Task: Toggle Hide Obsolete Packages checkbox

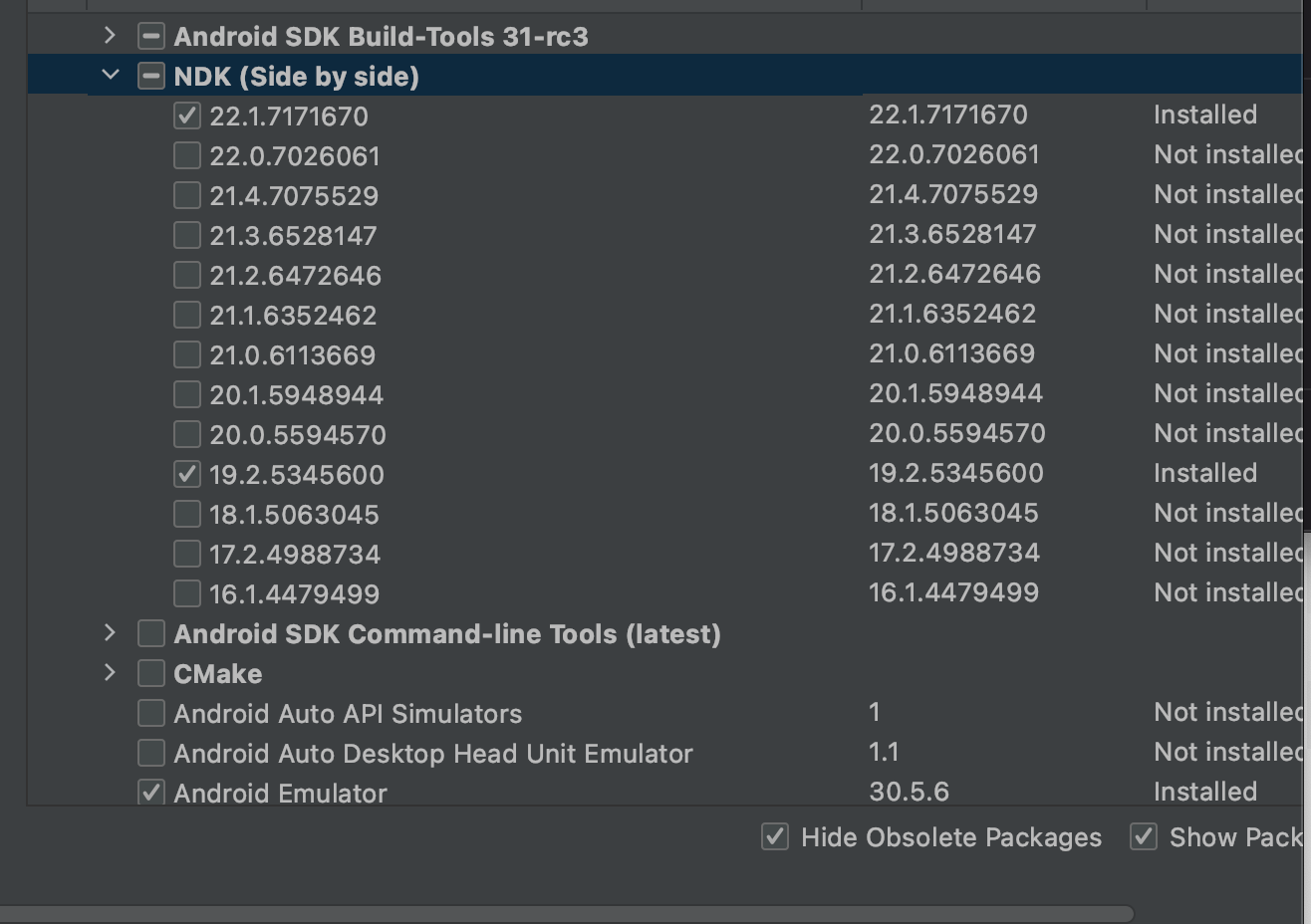Action: tap(775, 837)
